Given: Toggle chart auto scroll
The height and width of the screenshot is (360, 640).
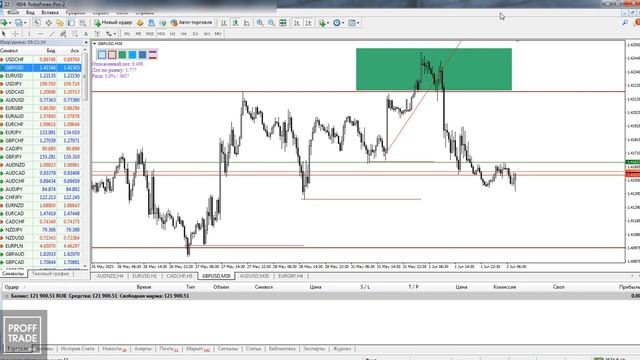Looking at the screenshot, I should pyautogui.click(x=297, y=23).
